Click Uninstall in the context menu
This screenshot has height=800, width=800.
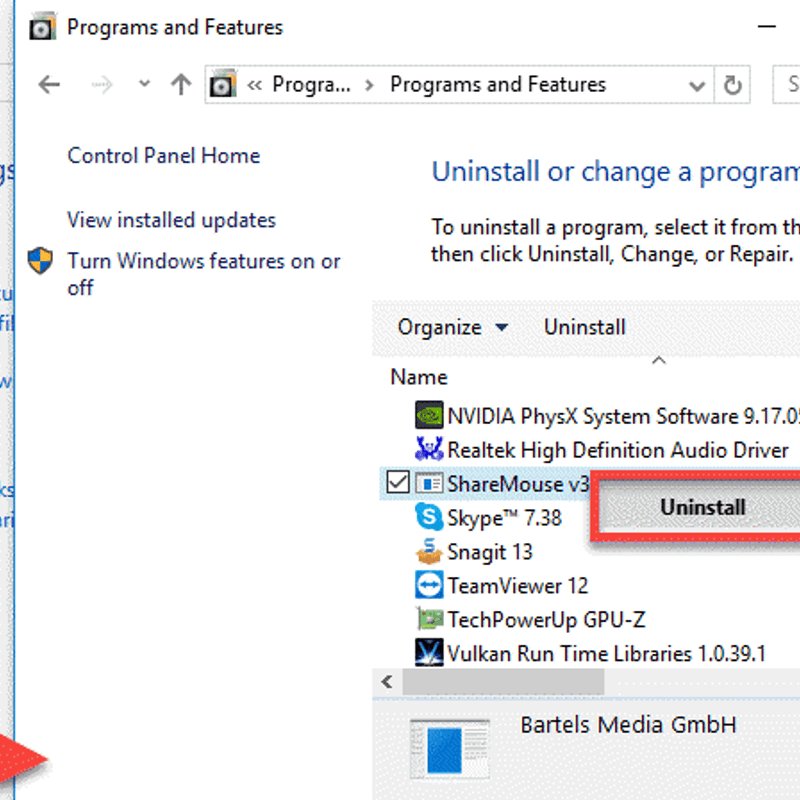702,507
